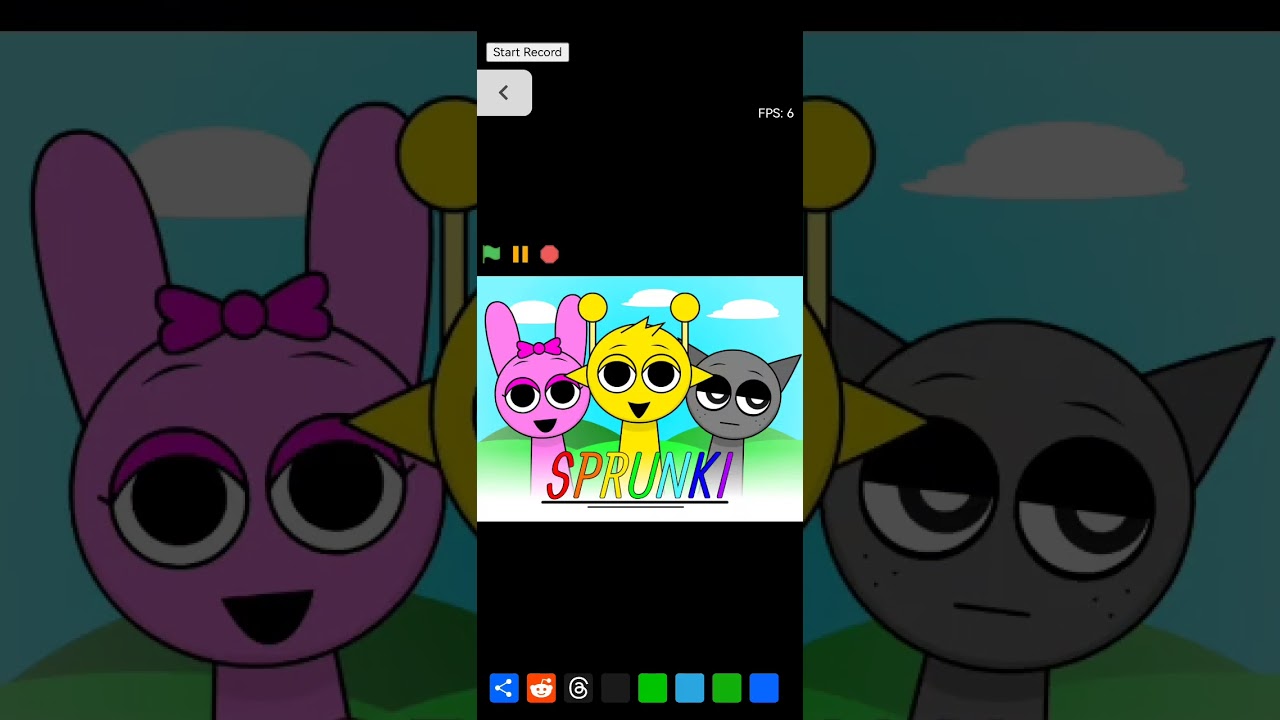Click the Start Record button
This screenshot has height=720, width=1280.
tap(527, 52)
